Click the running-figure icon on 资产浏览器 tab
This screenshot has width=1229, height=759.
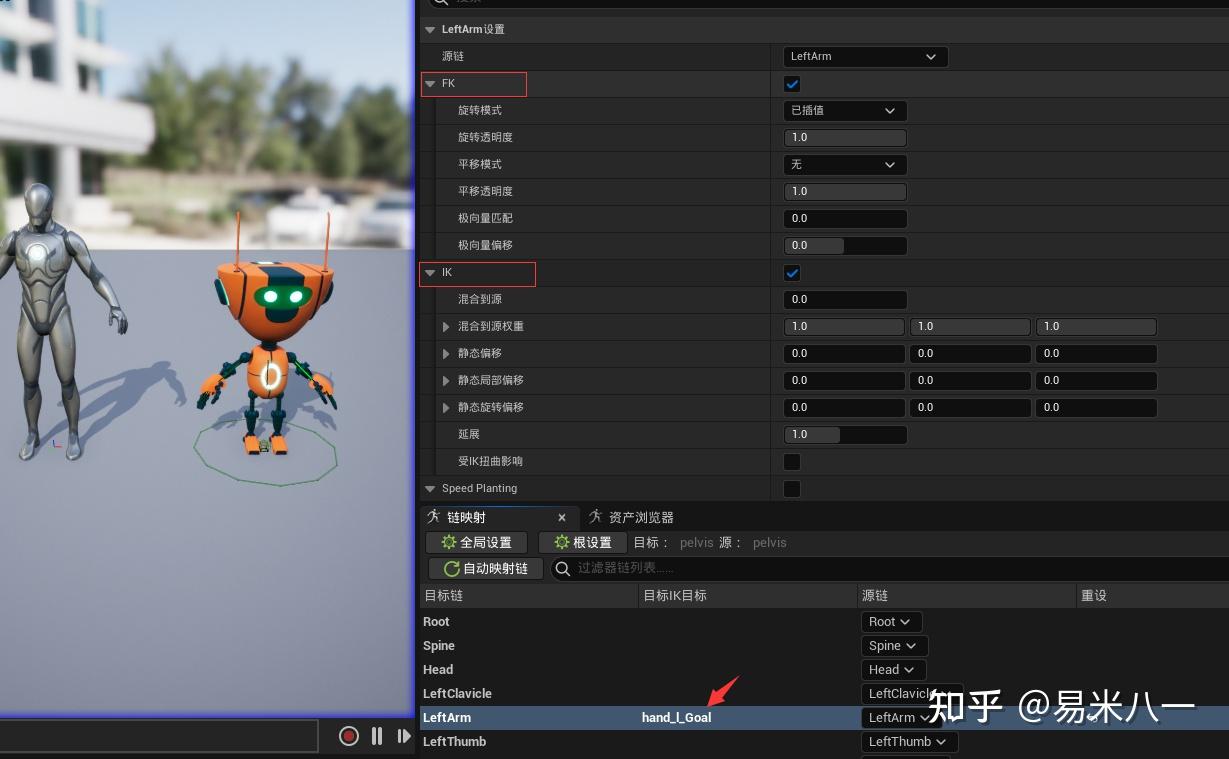click(x=595, y=517)
